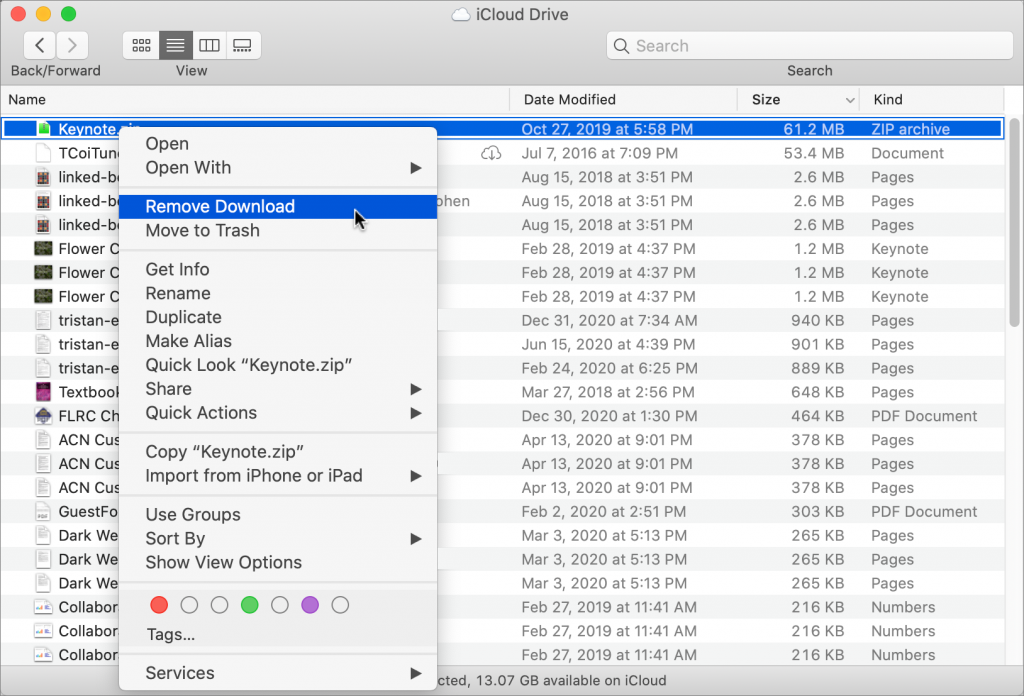
Task: Switch to list view
Action: coord(176,45)
